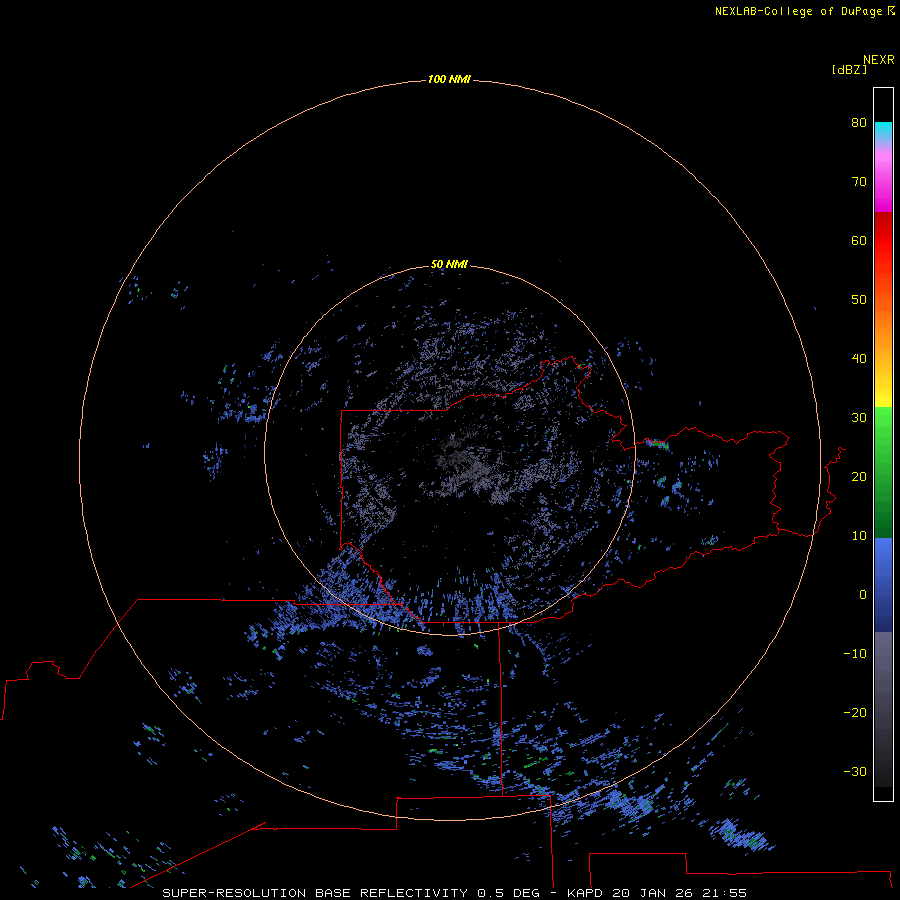Click the 0 dBZ scale value

pyautogui.click(x=863, y=595)
